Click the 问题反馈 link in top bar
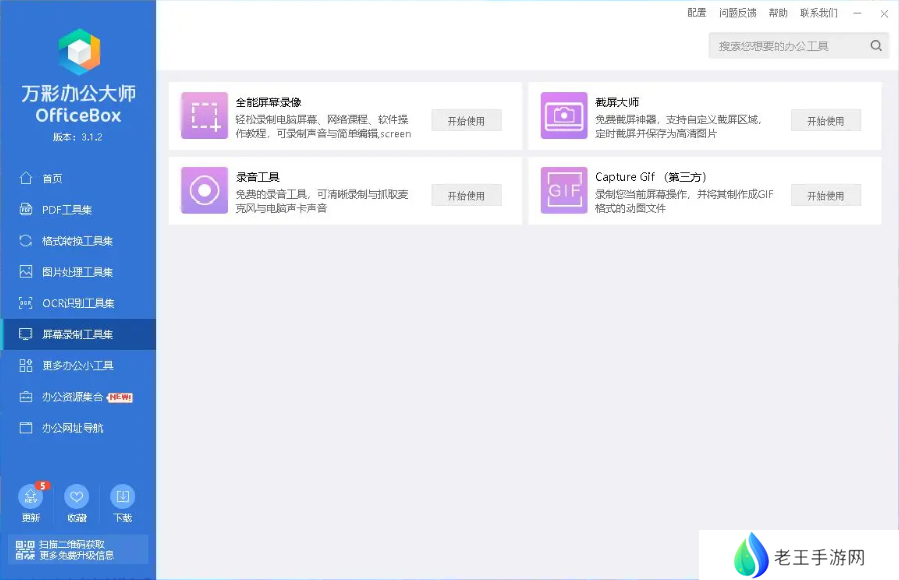899x580 pixels. coord(737,13)
